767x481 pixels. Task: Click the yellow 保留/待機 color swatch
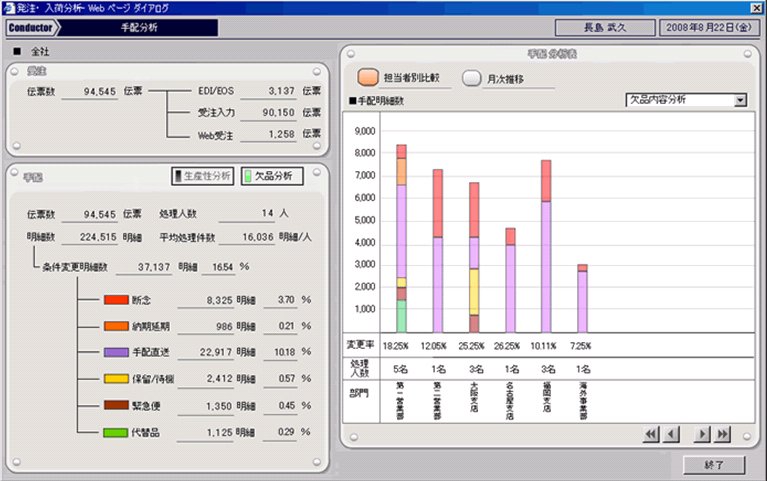pos(116,378)
